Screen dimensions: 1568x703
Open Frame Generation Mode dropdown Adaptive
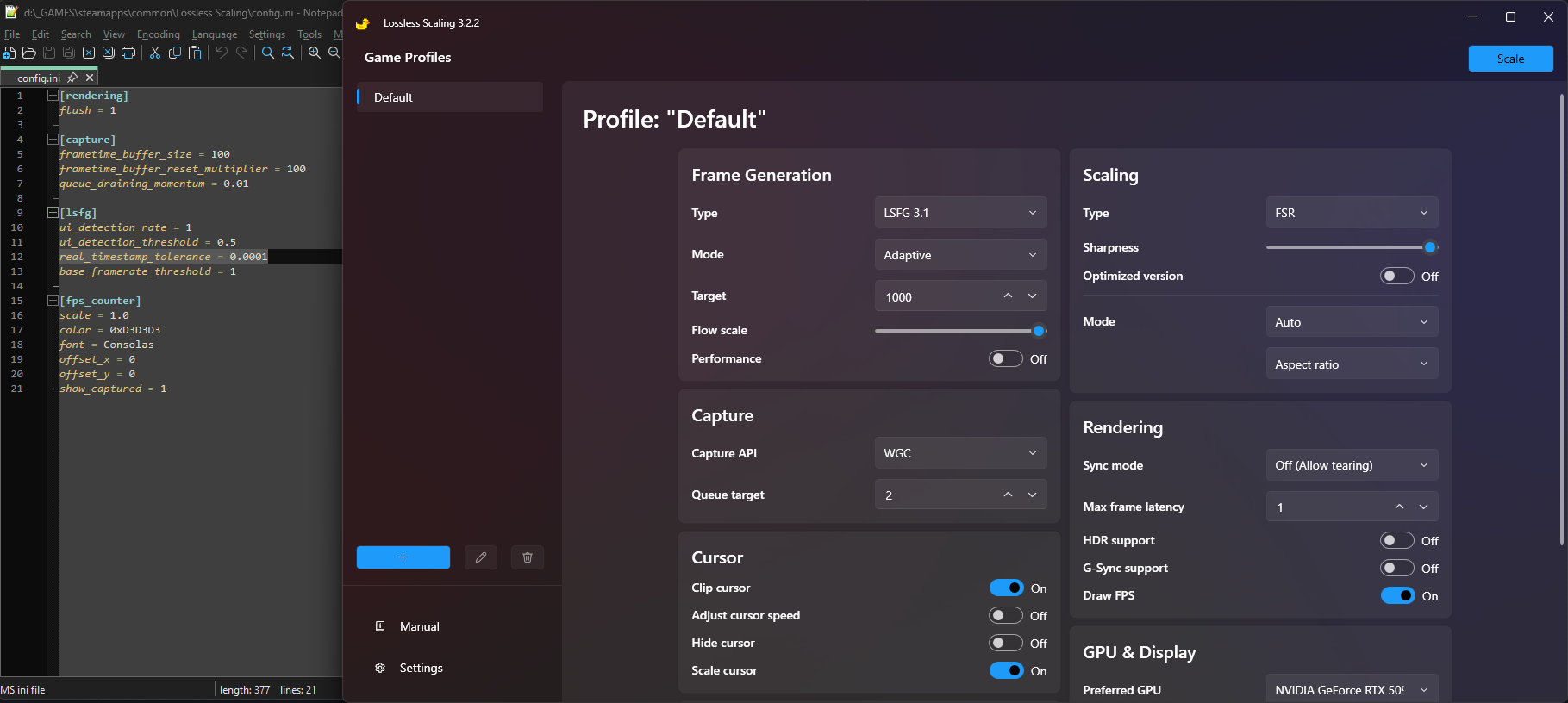960,255
